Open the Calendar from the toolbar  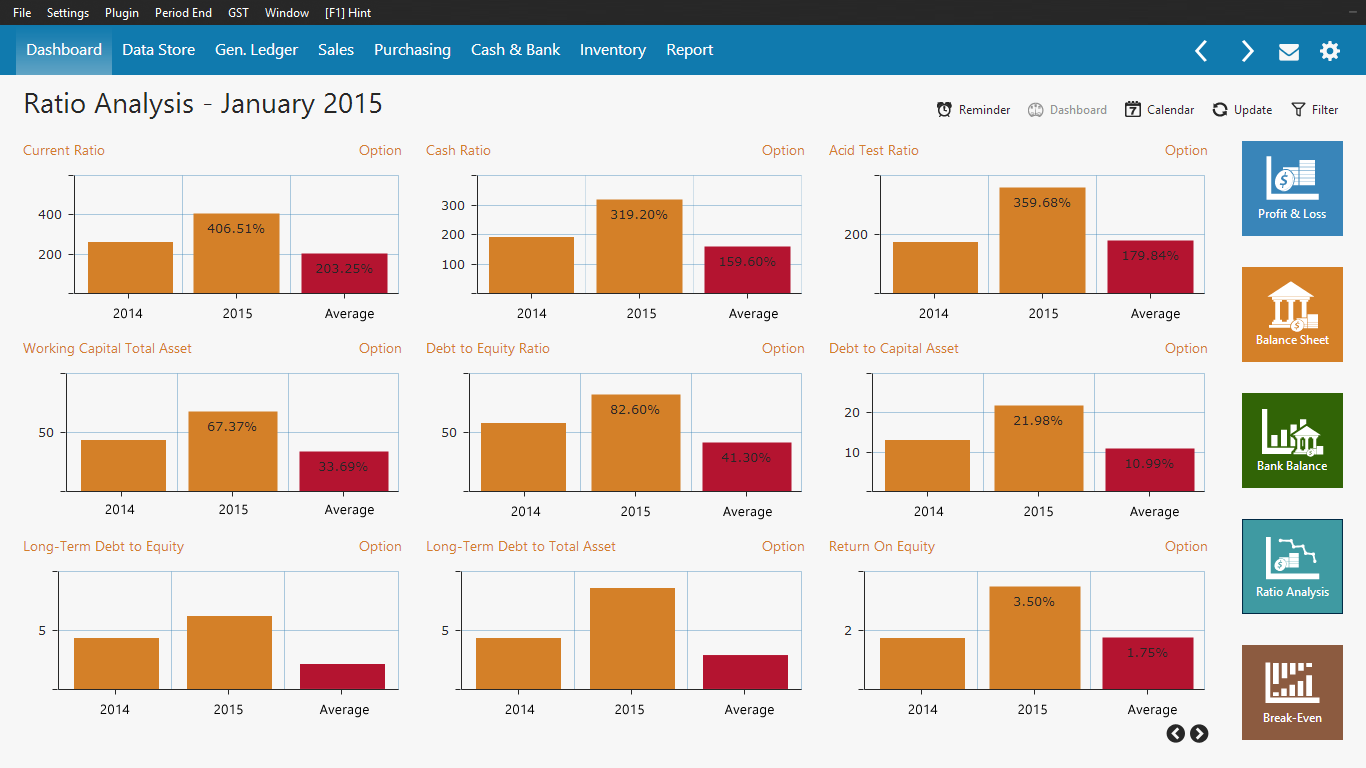1159,110
